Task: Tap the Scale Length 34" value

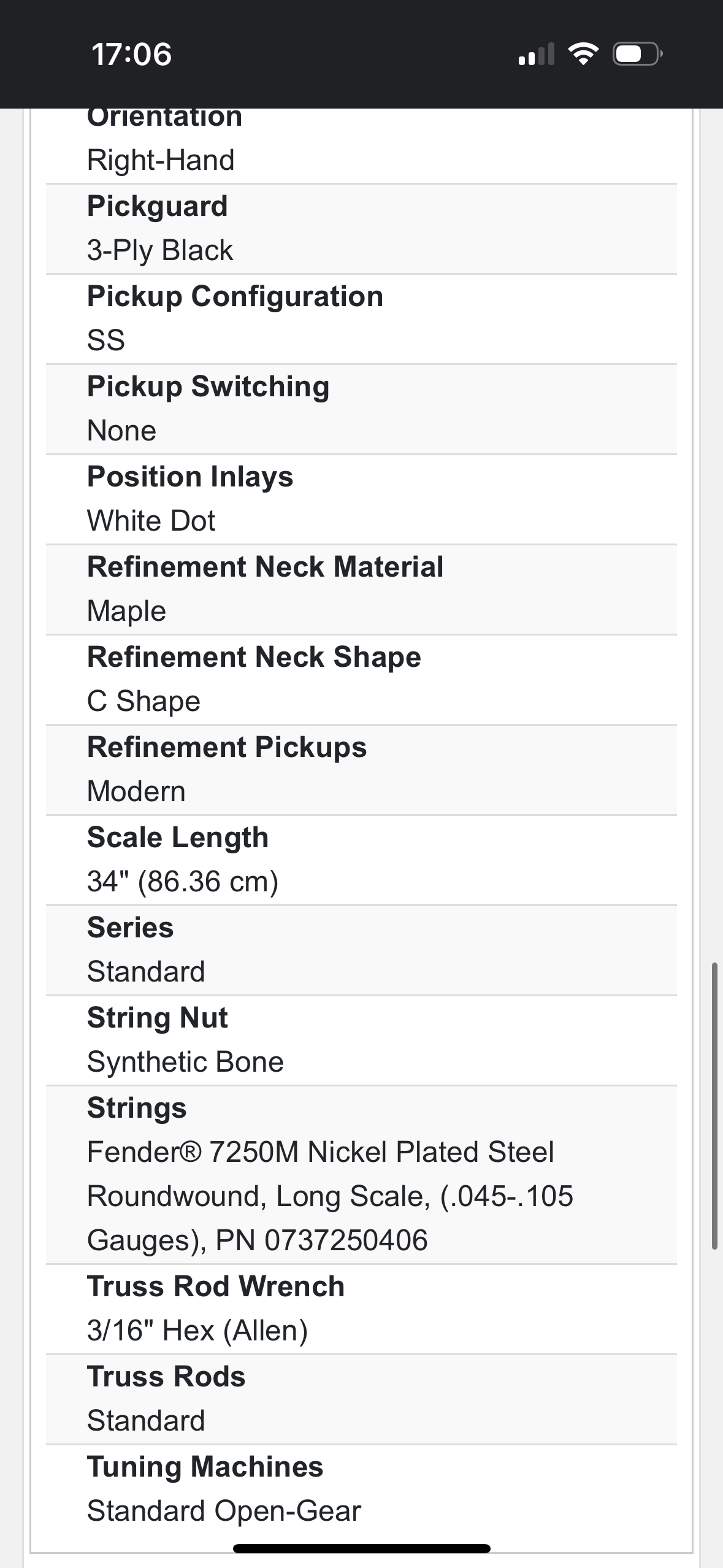Action: click(182, 882)
